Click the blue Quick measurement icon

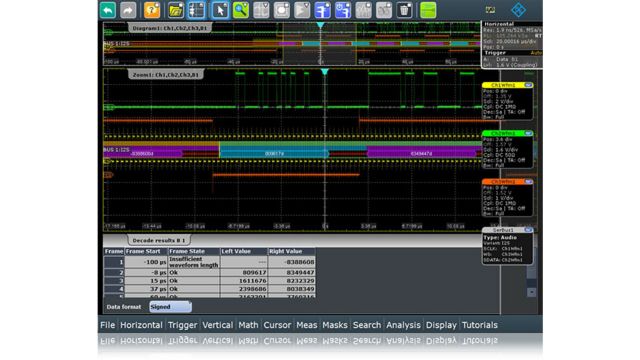tap(343, 10)
